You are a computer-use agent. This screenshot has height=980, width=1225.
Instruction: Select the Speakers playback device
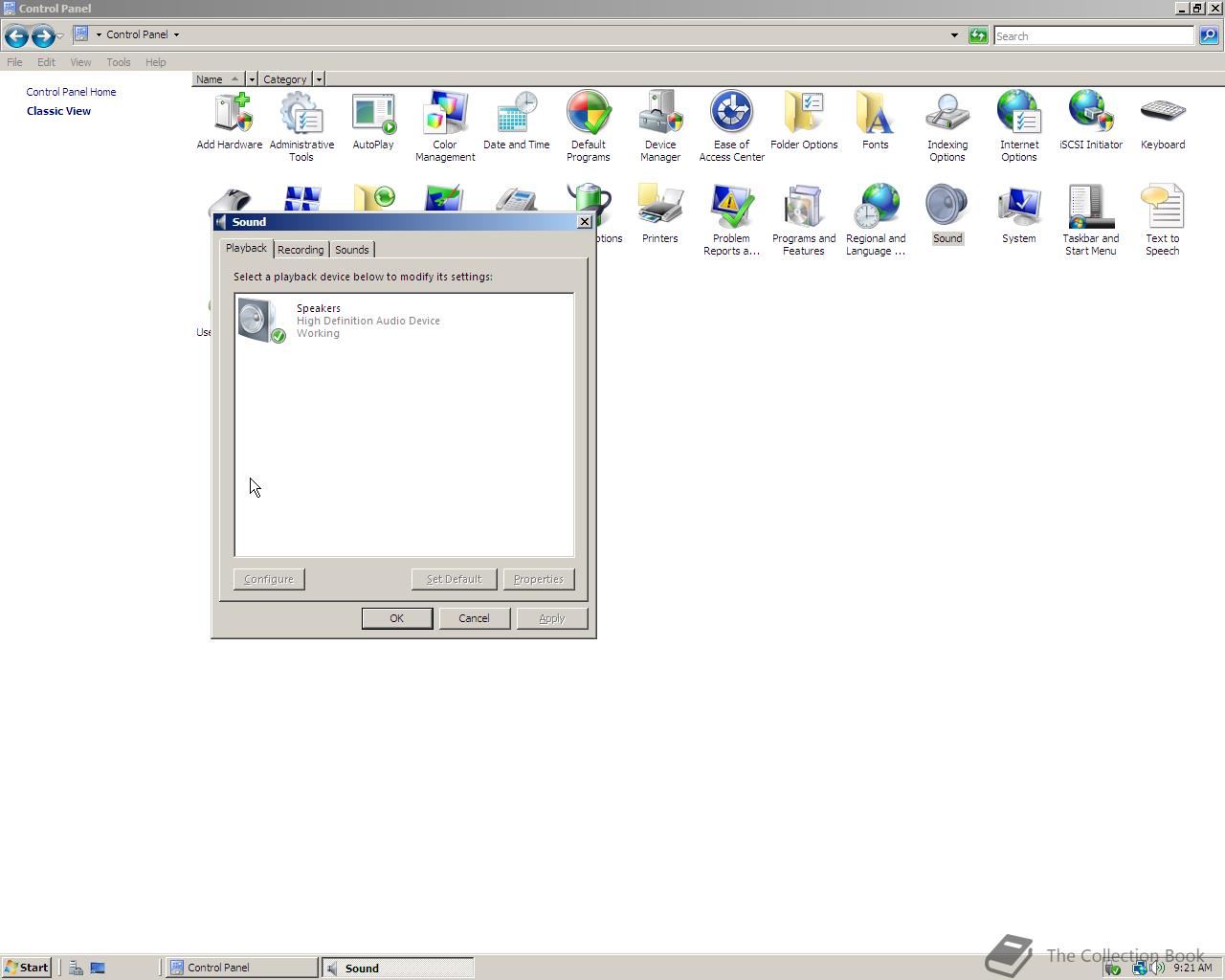(x=404, y=321)
